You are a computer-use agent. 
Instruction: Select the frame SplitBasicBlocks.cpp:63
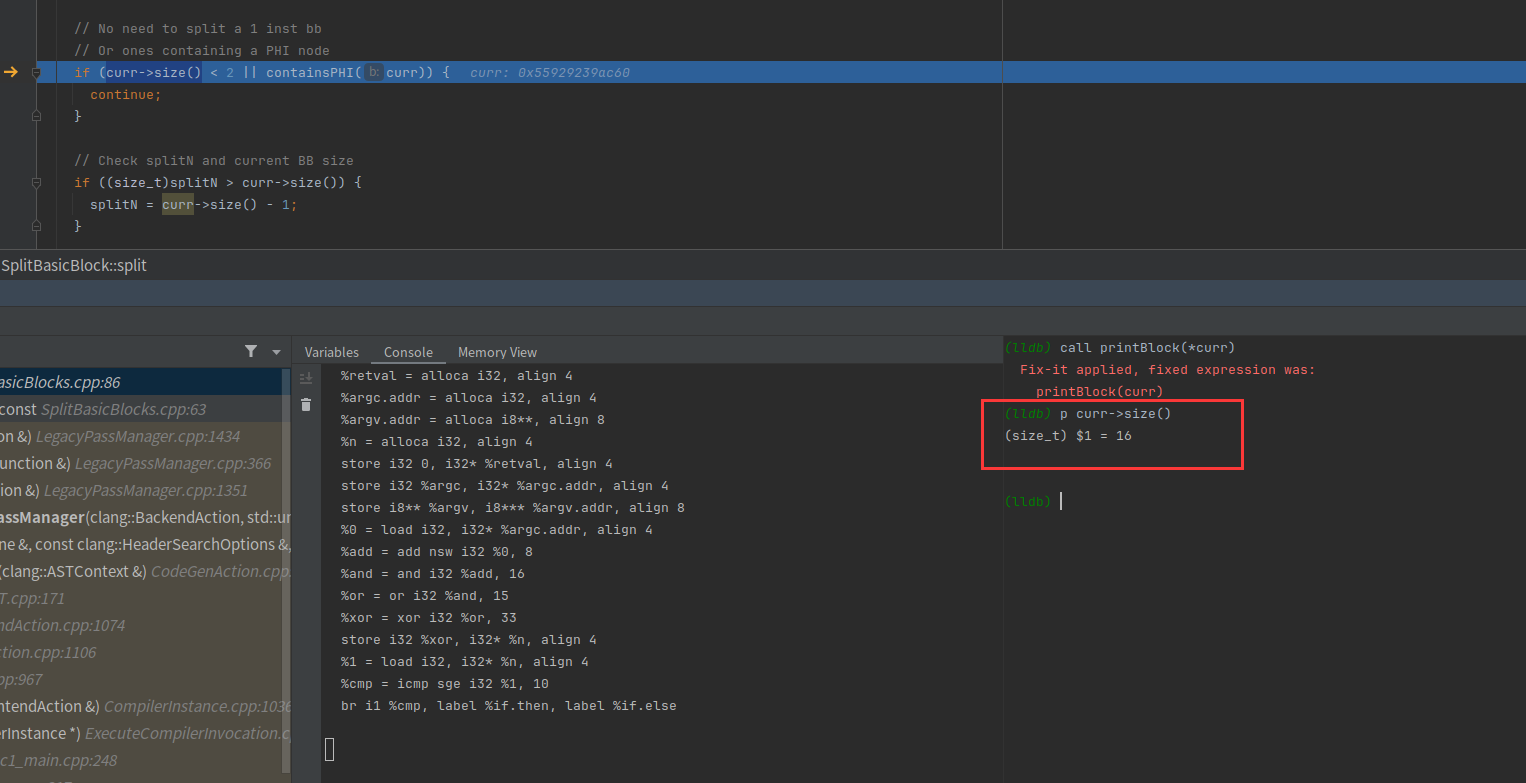(142, 409)
